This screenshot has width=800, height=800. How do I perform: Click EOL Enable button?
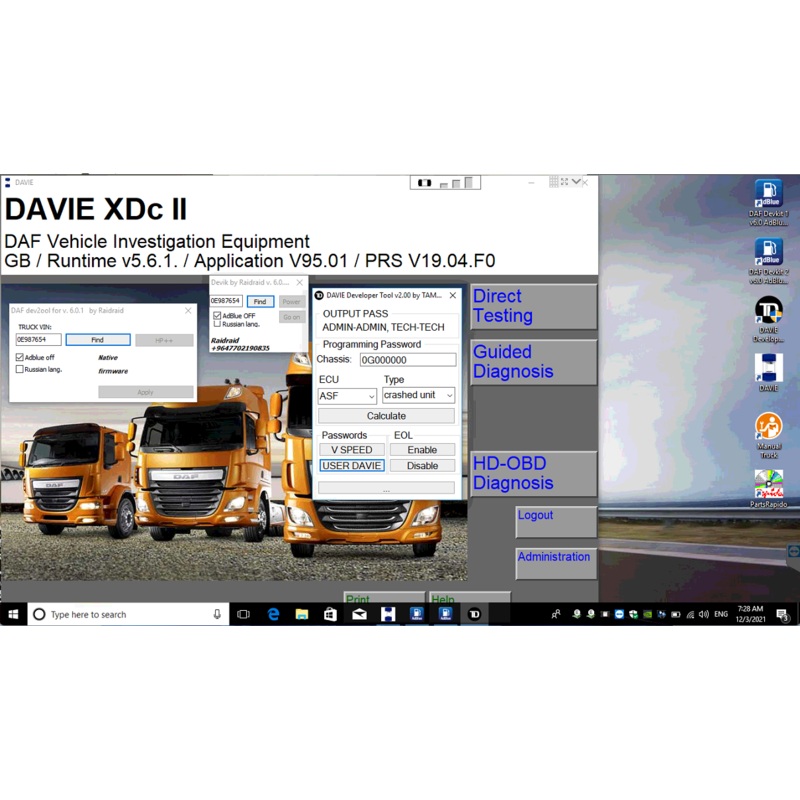click(422, 449)
